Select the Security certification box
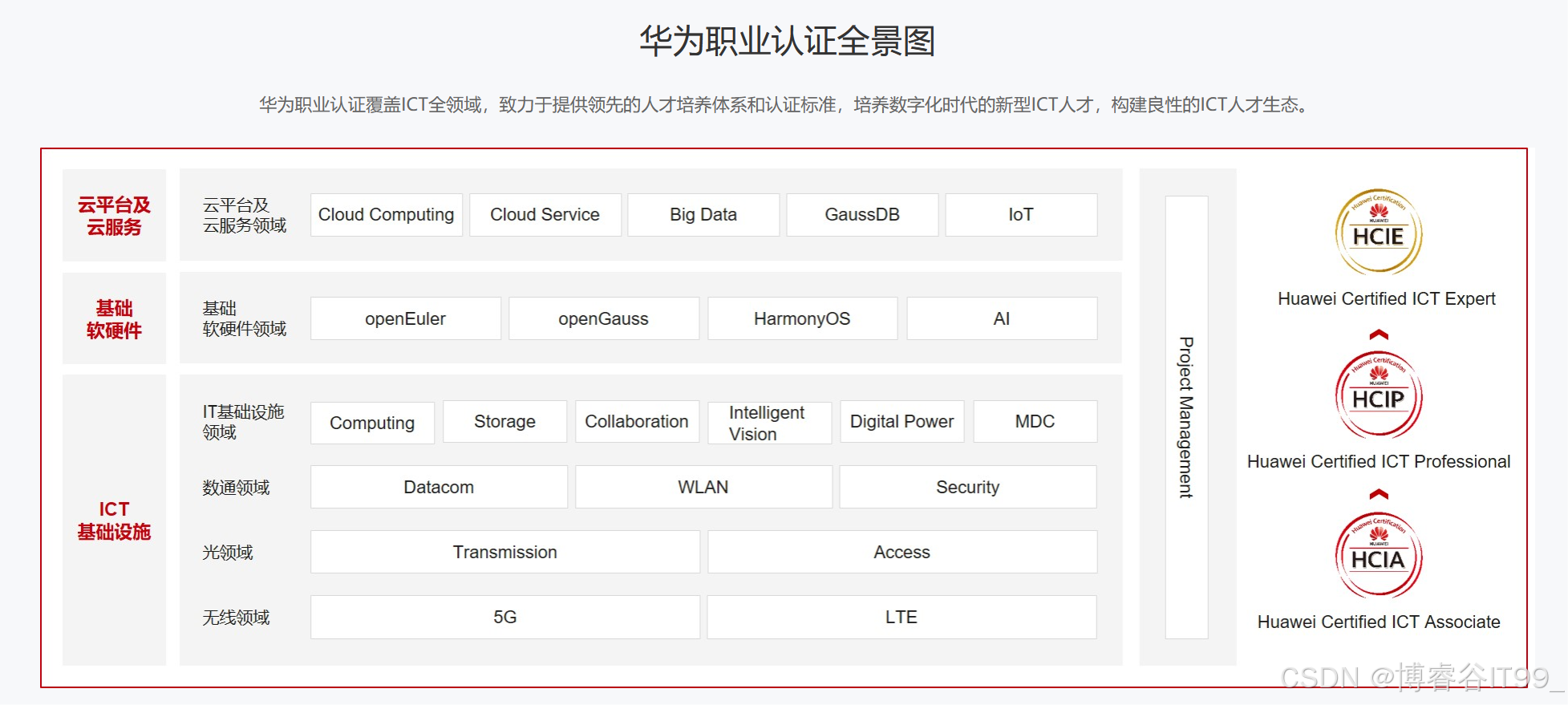1568x705 pixels. tap(968, 487)
